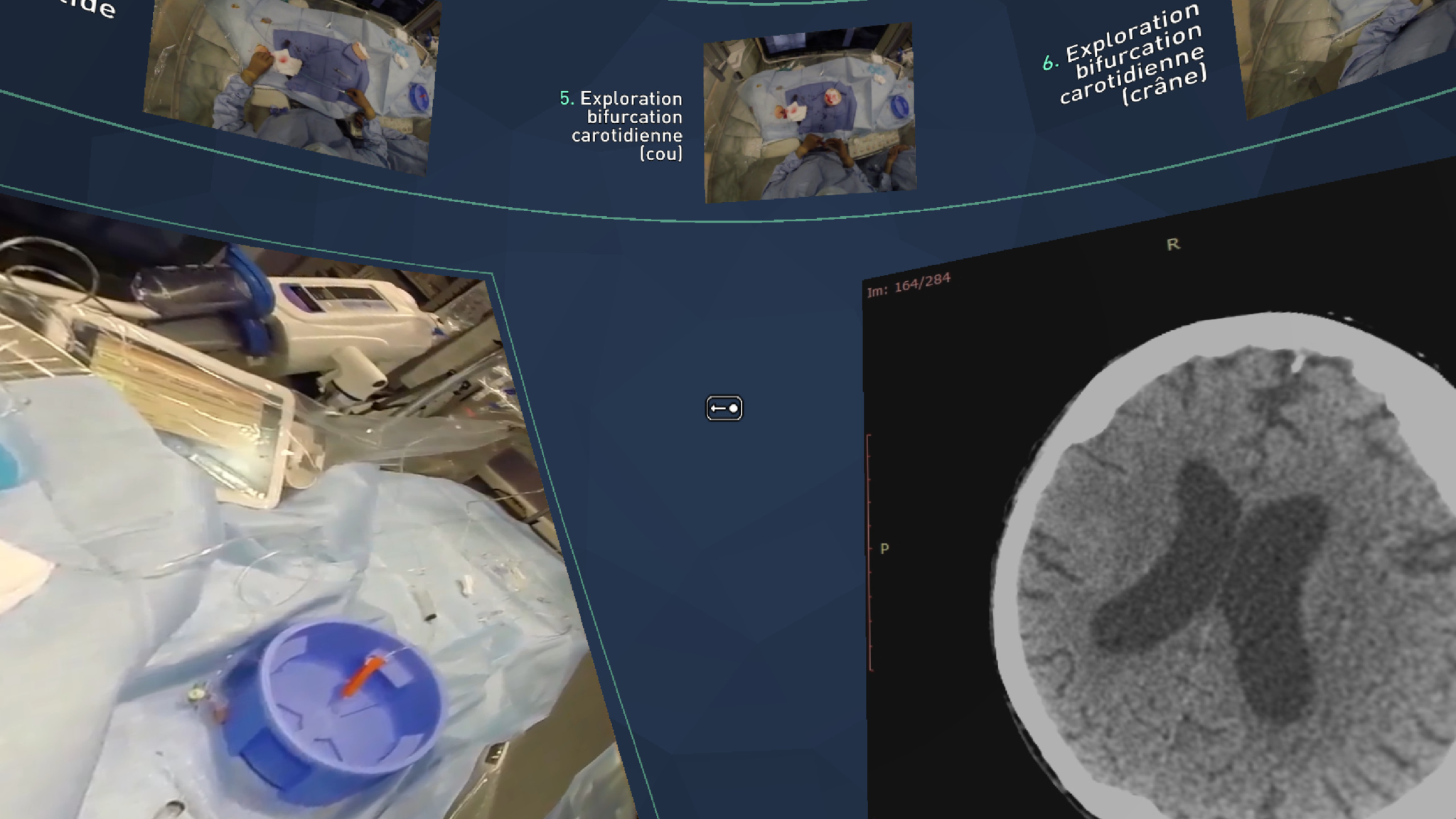Click the center gaze pointer icon
This screenshot has width=1456, height=819.
(724, 408)
